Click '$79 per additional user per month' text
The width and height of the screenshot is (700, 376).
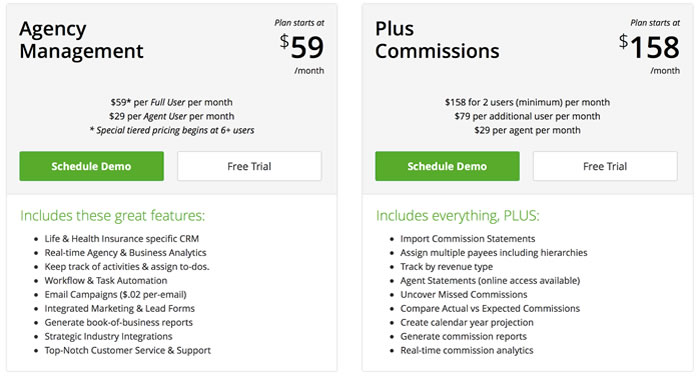pyautogui.click(x=527, y=117)
